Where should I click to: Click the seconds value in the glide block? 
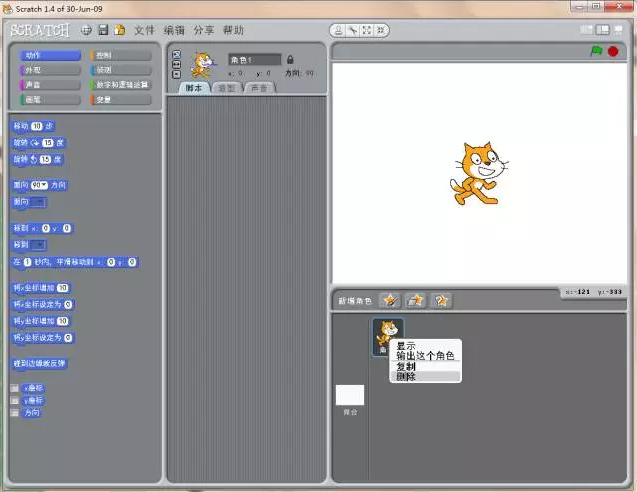pyautogui.click(x=27, y=262)
